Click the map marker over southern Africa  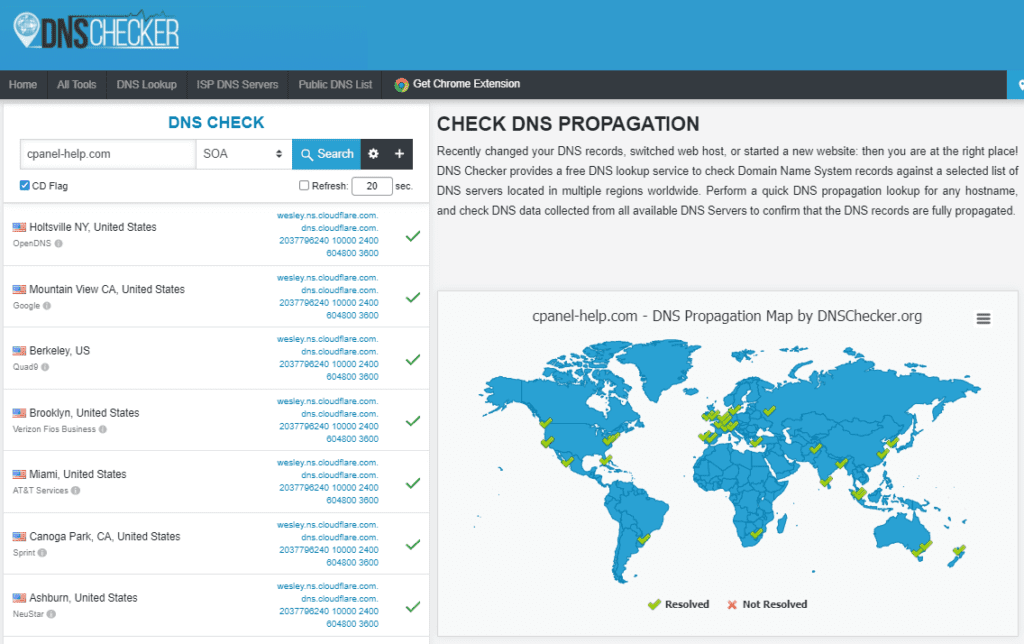(x=756, y=534)
